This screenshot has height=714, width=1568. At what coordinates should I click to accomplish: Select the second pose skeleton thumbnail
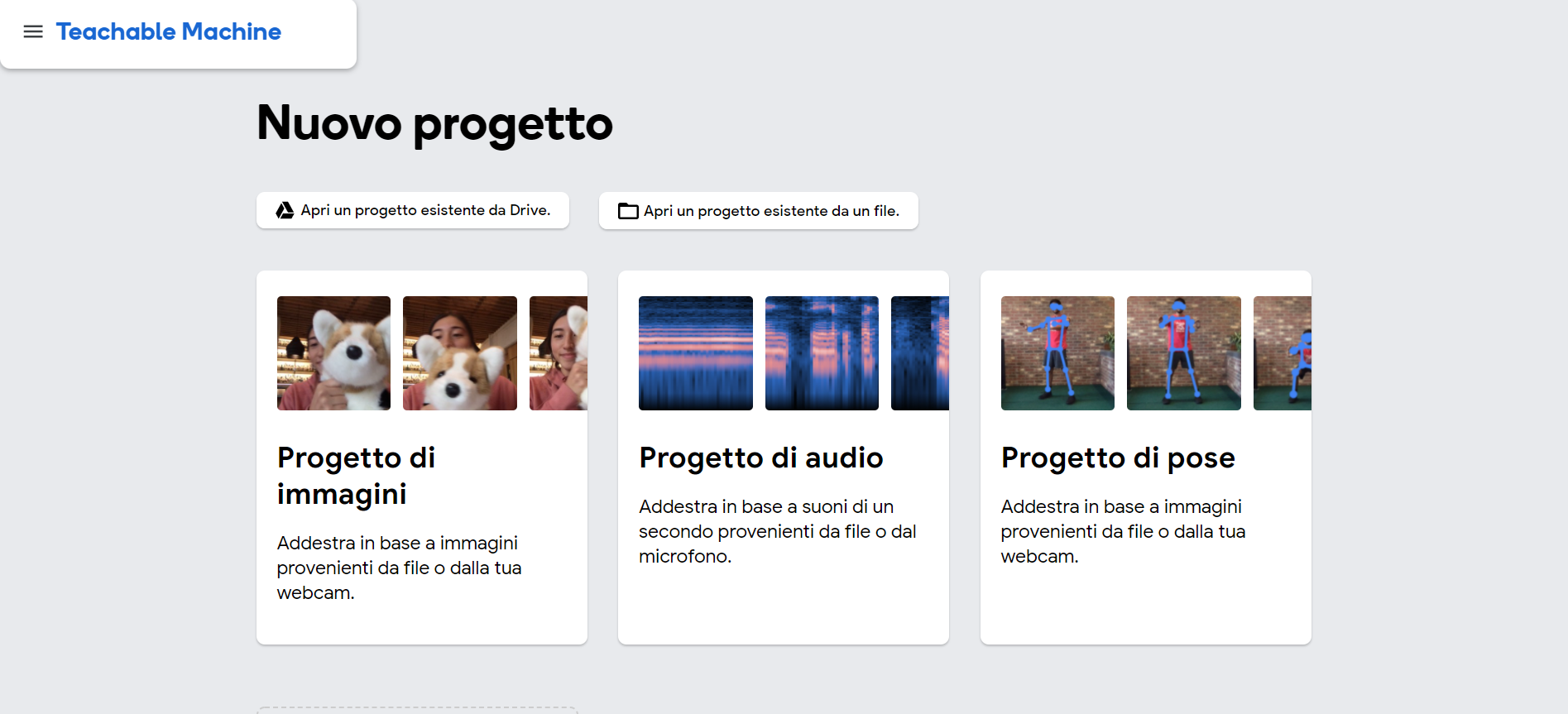(x=1184, y=353)
